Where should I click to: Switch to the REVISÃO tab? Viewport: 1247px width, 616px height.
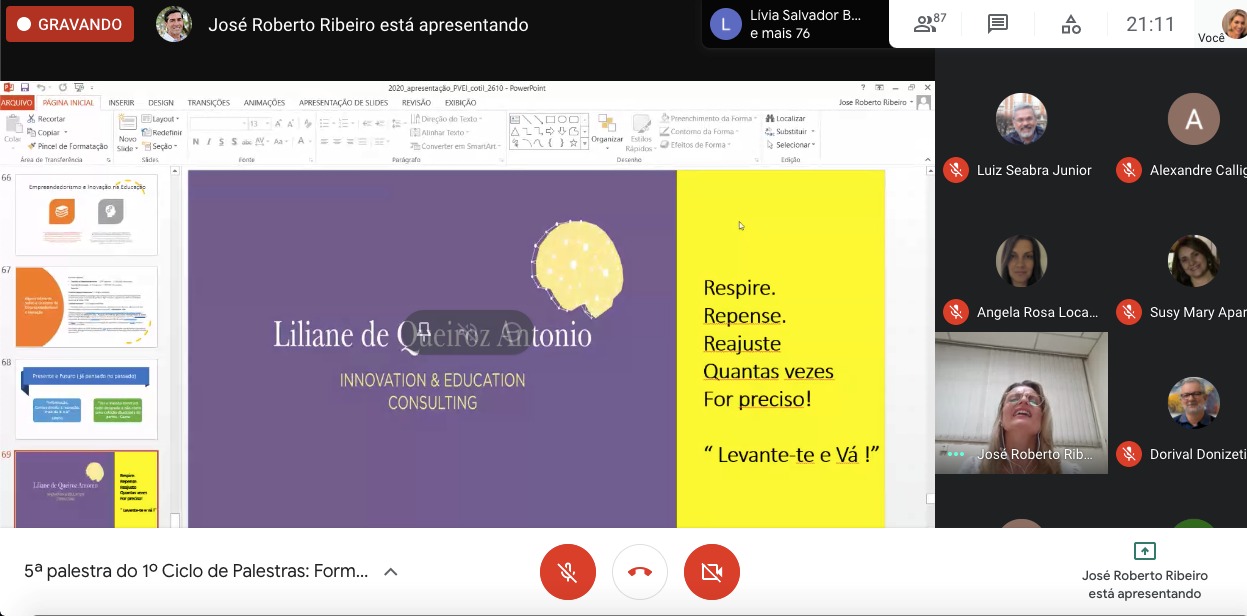pyautogui.click(x=416, y=103)
